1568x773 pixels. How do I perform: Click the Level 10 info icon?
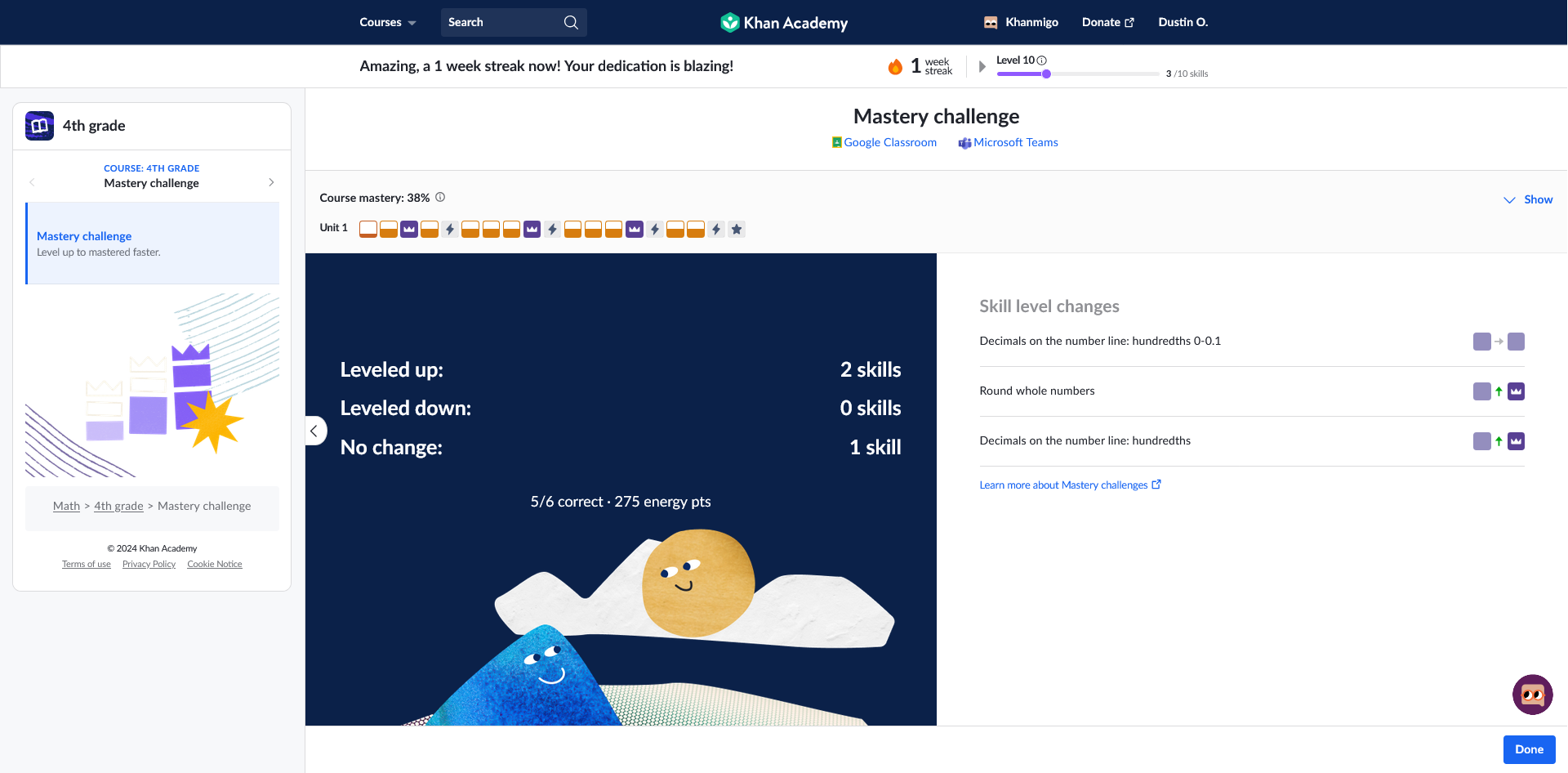[x=1041, y=60]
